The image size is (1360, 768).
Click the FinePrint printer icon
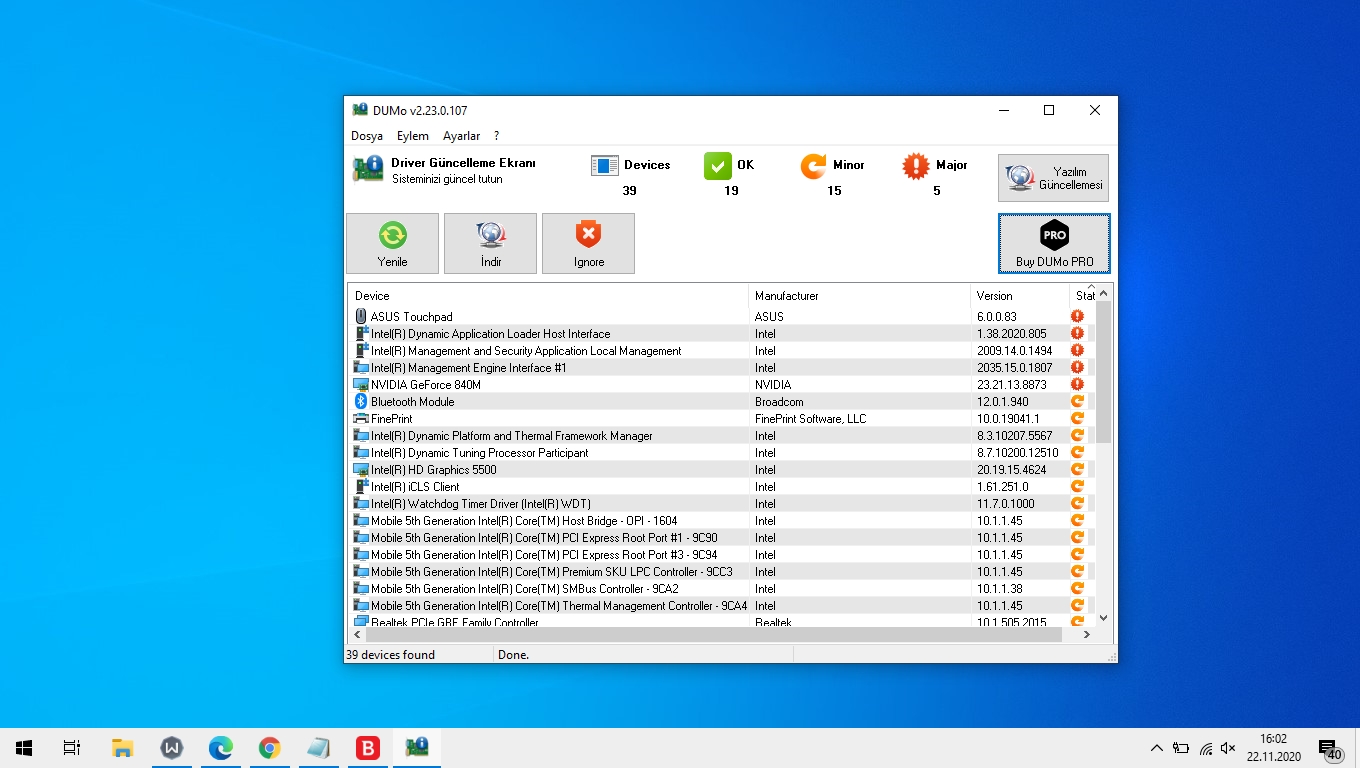(x=361, y=419)
